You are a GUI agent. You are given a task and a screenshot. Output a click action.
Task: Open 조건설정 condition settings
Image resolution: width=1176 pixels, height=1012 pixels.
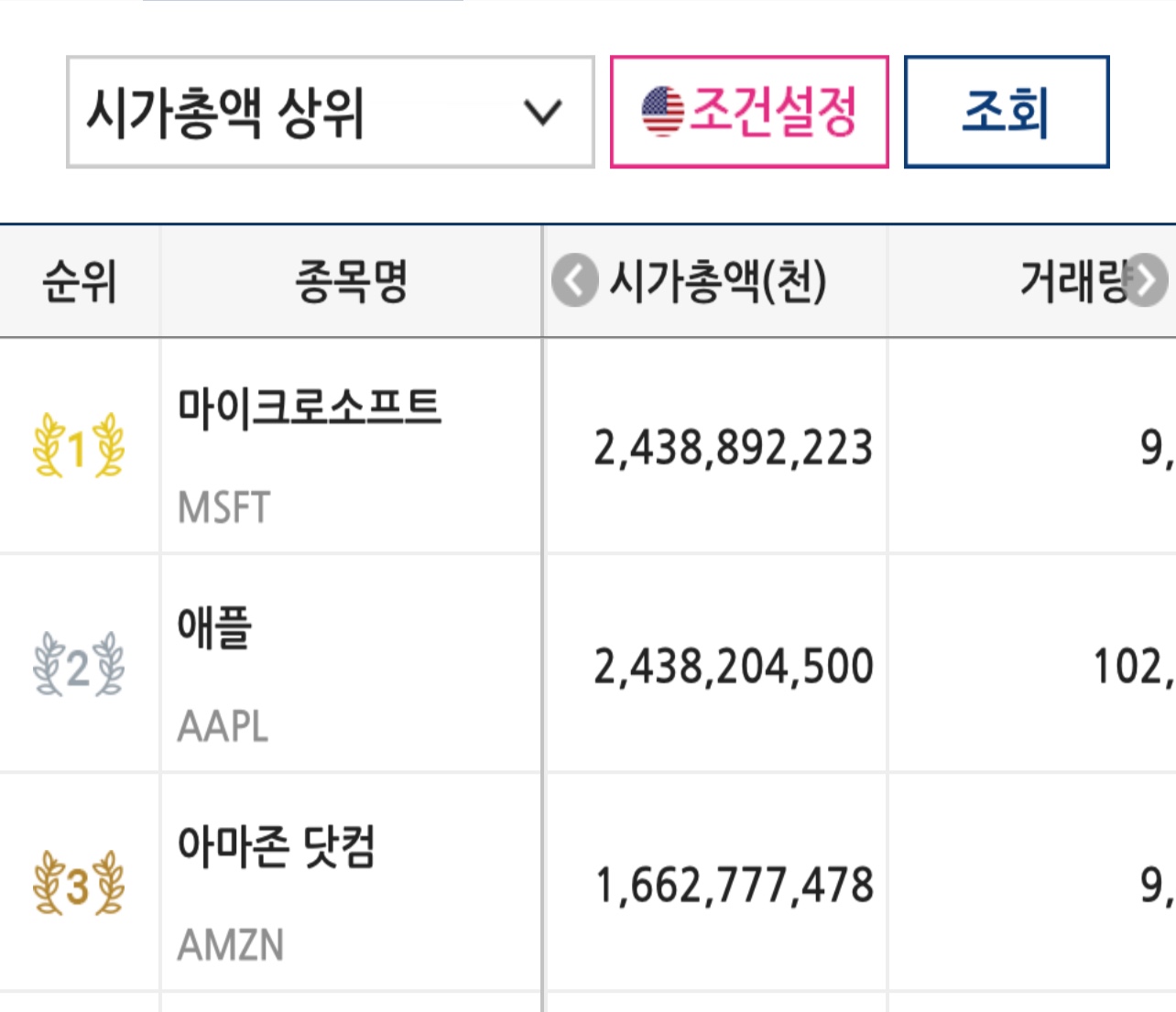(x=749, y=112)
